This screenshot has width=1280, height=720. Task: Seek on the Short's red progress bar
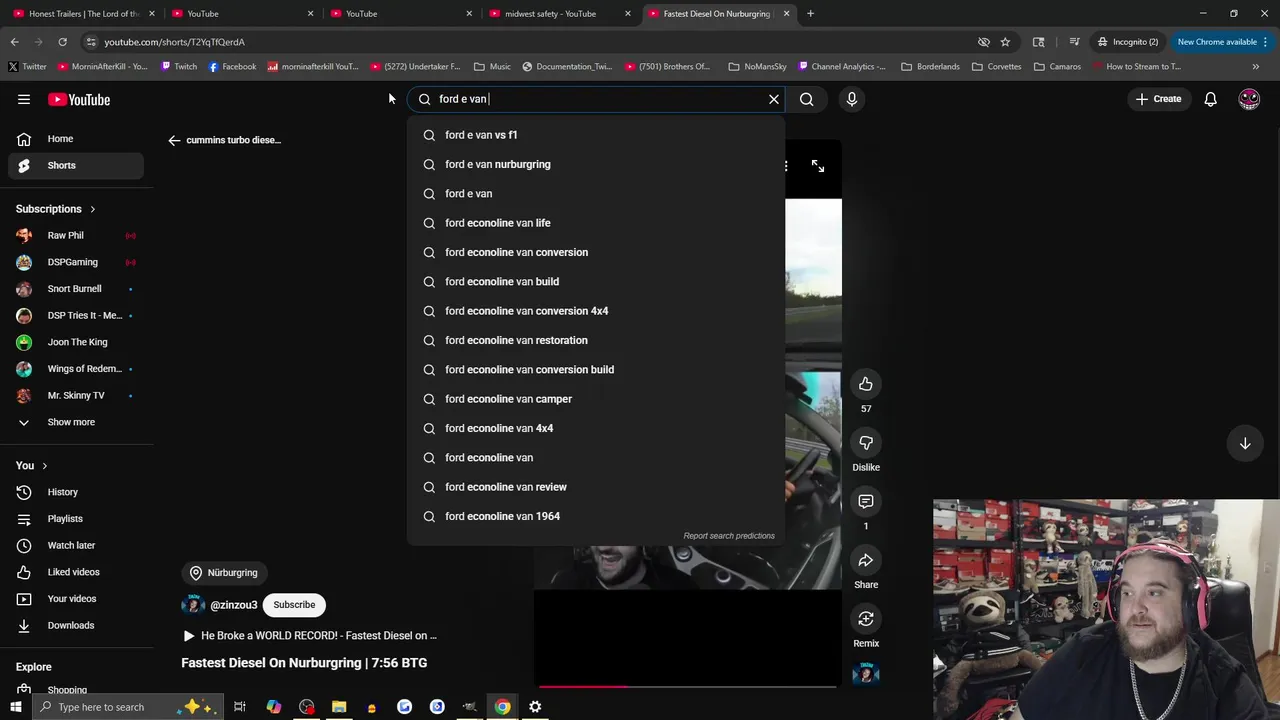687,687
